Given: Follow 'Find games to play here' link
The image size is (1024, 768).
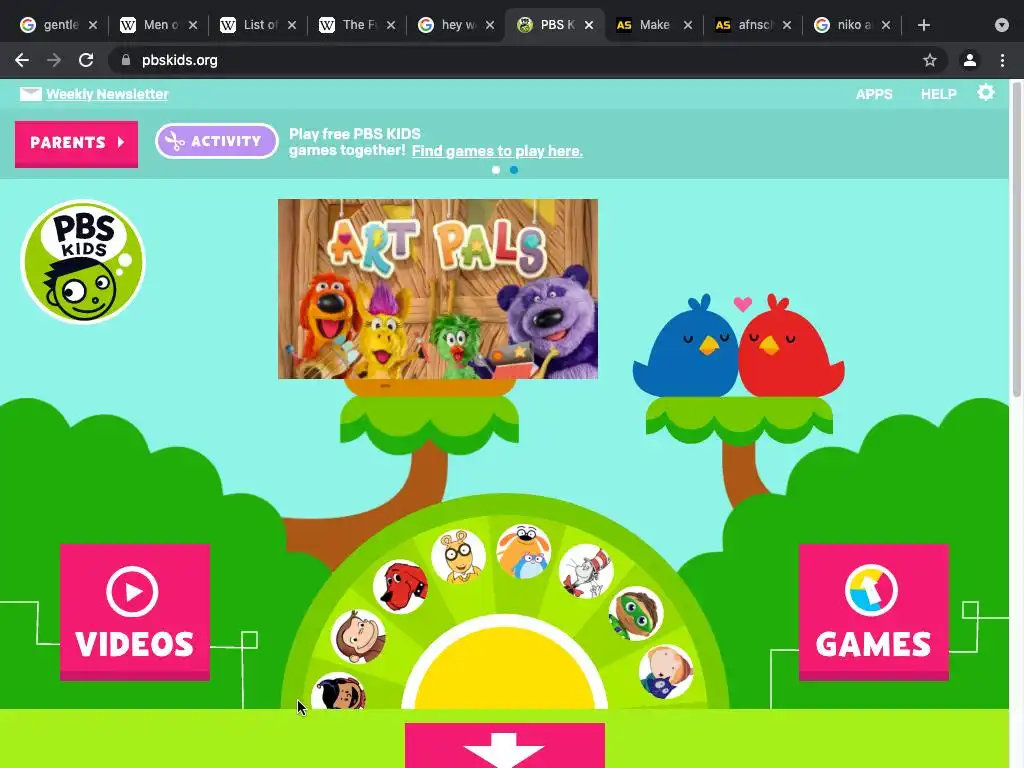Looking at the screenshot, I should [497, 151].
